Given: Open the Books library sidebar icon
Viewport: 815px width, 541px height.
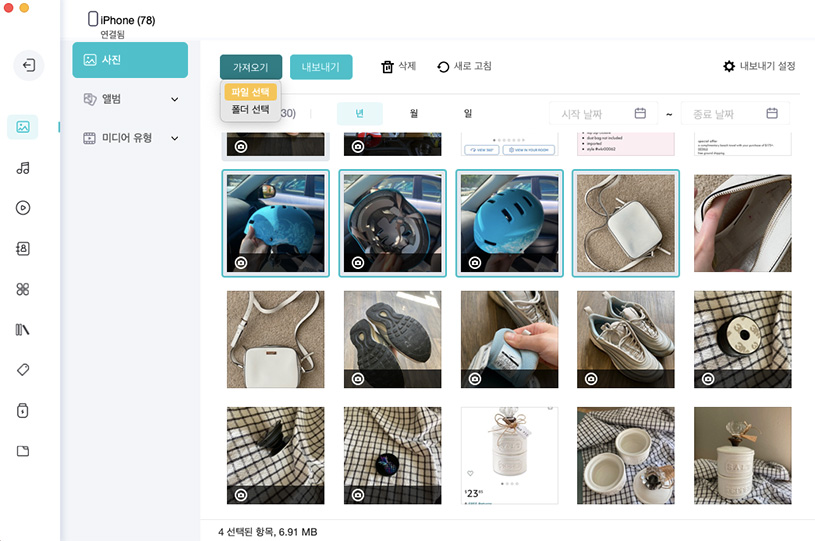Looking at the screenshot, I should pyautogui.click(x=23, y=329).
